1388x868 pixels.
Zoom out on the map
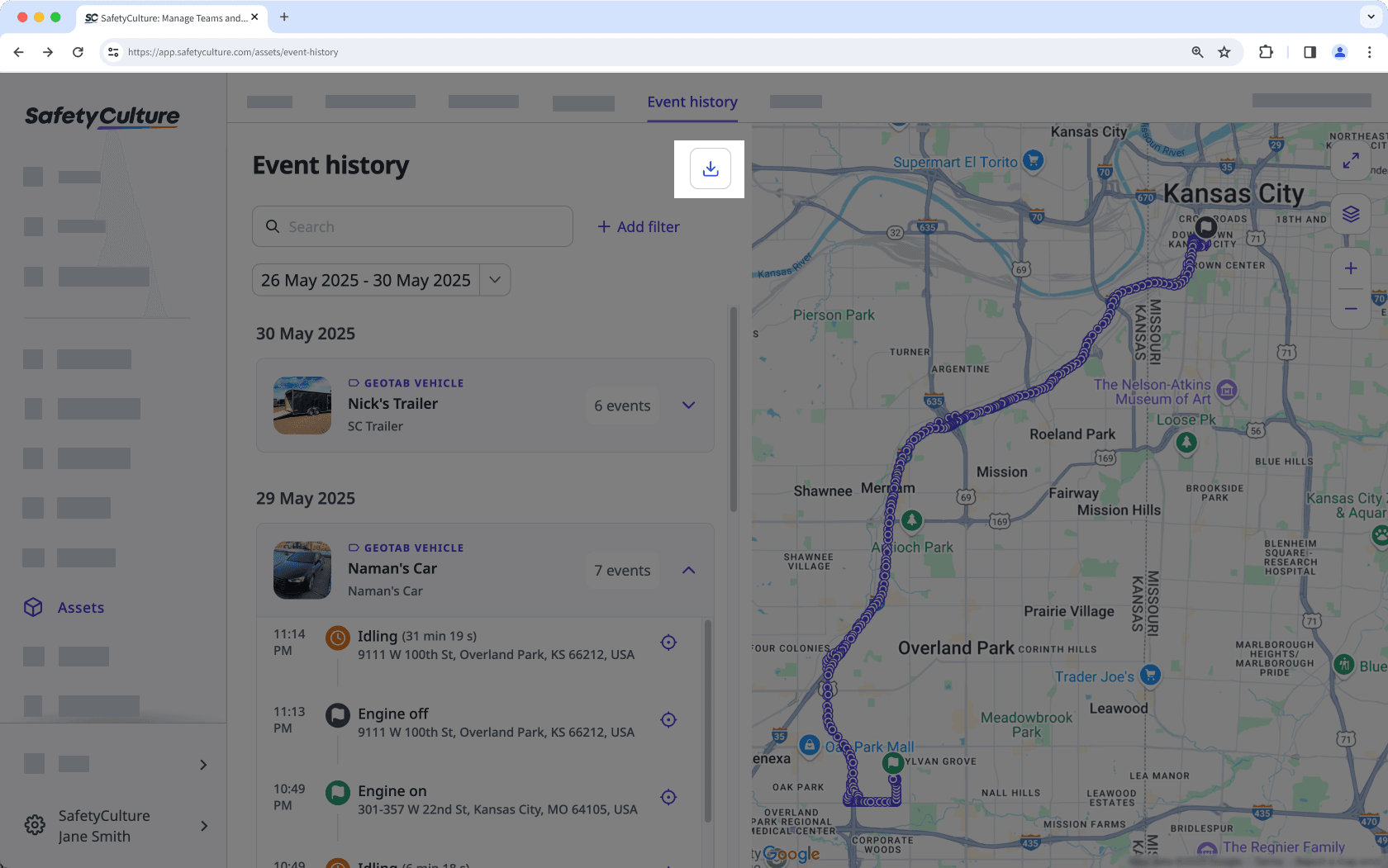(x=1351, y=309)
